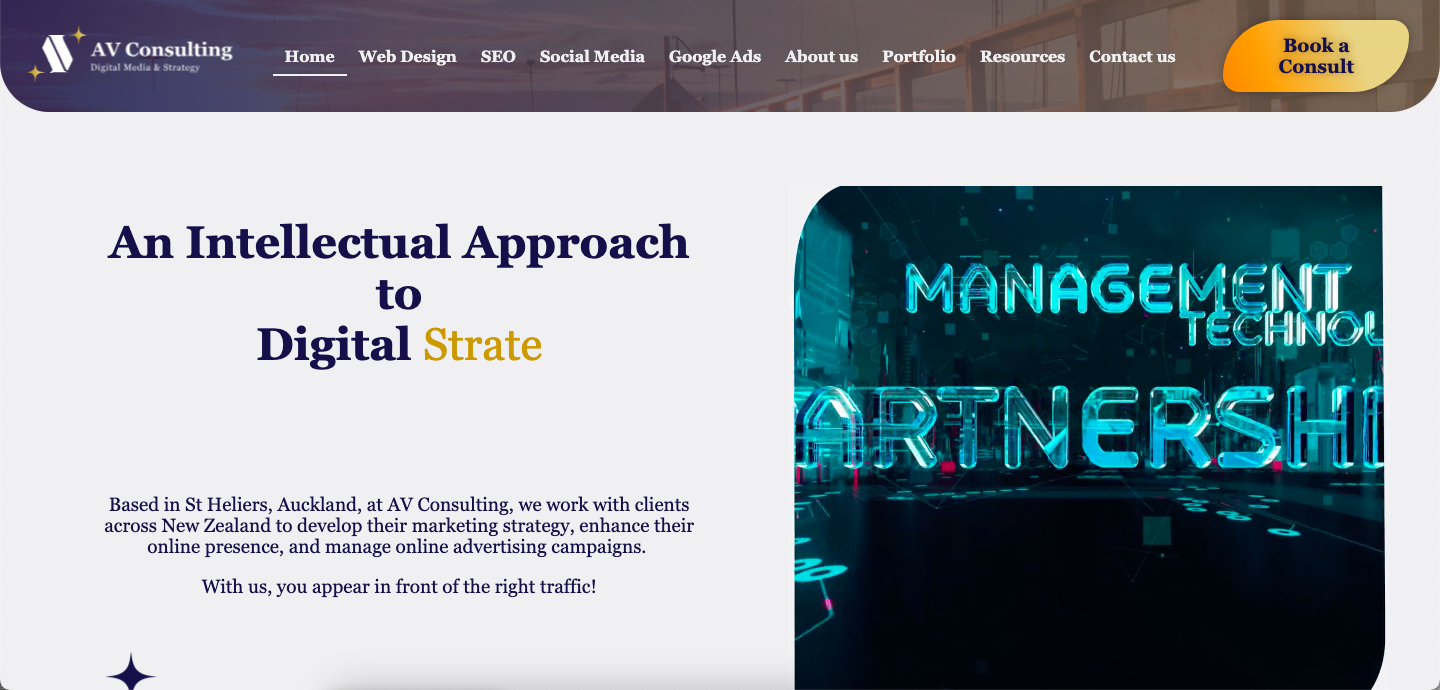This screenshot has width=1440, height=690.
Task: Visit the About us page
Action: coord(821,57)
